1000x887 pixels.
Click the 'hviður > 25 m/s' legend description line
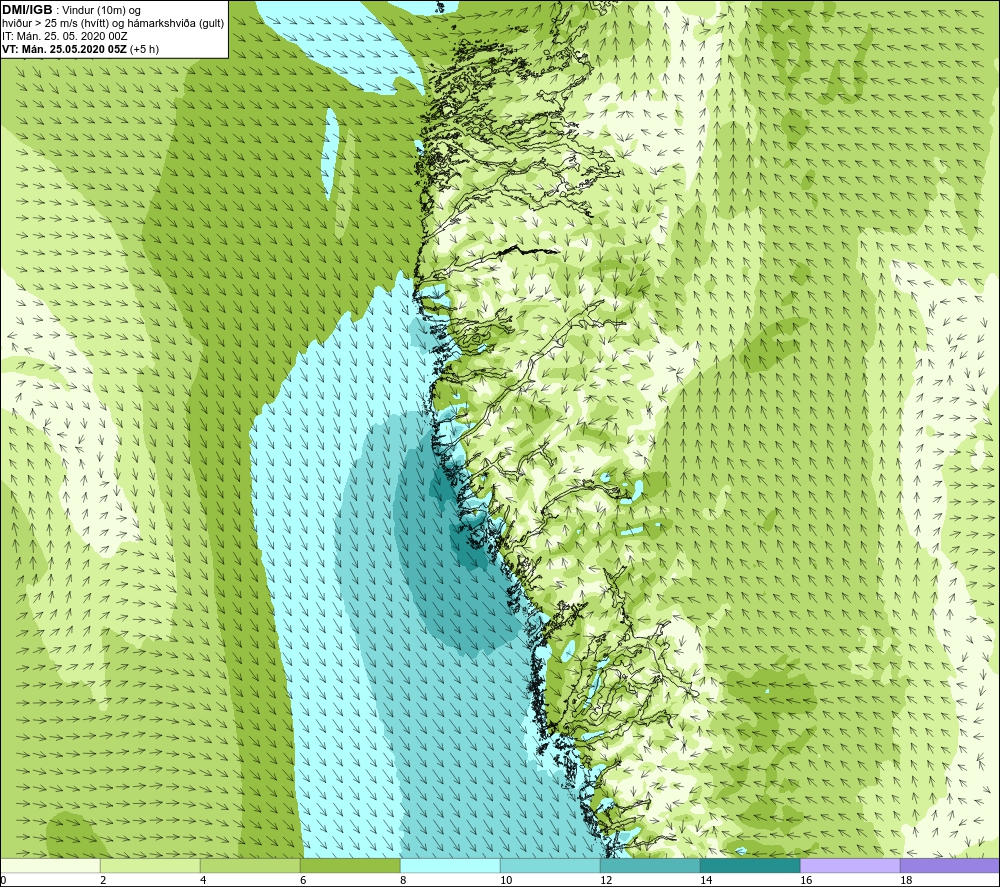(113, 24)
